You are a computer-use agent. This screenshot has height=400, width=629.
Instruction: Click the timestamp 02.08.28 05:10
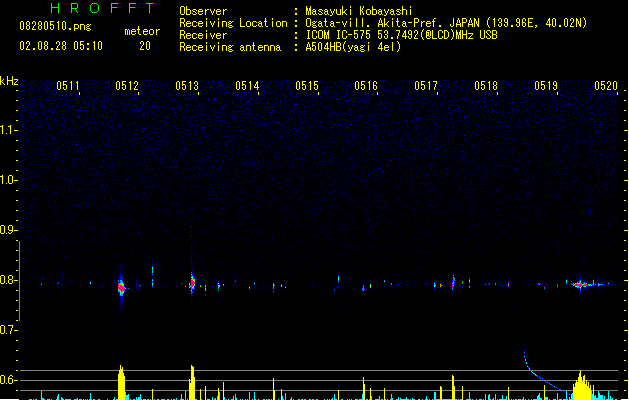pos(61,46)
